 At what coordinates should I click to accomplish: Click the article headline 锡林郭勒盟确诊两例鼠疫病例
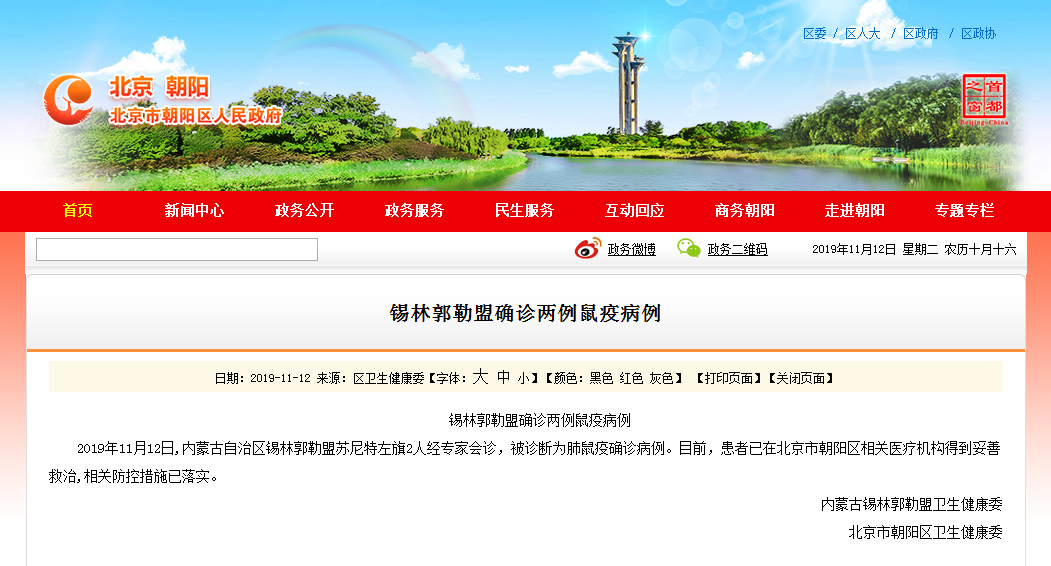pos(526,313)
